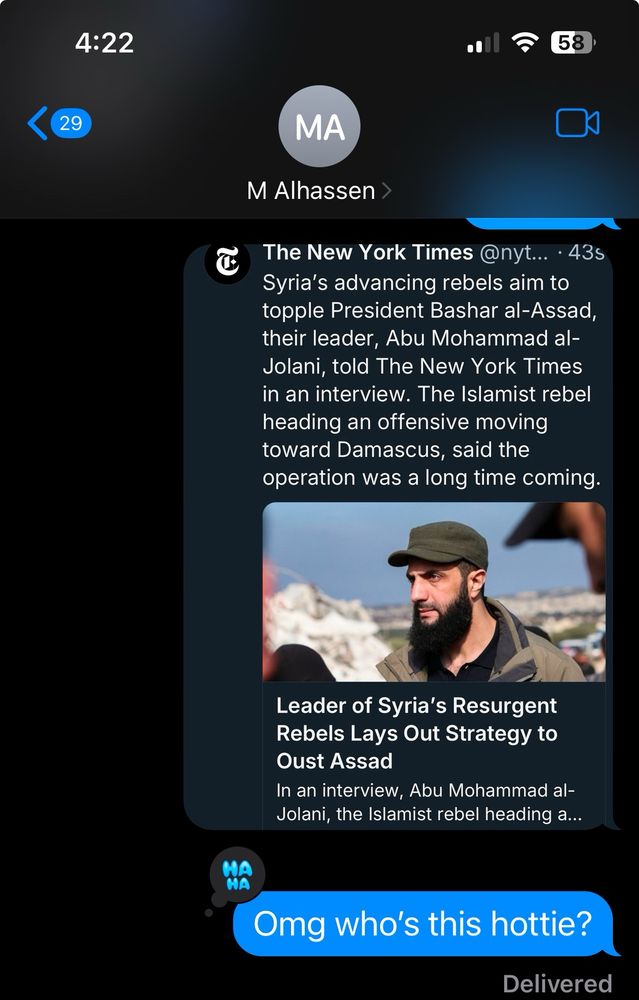Tap the back arrow to conversations list
This screenshot has width=639, height=1000.
[38, 123]
